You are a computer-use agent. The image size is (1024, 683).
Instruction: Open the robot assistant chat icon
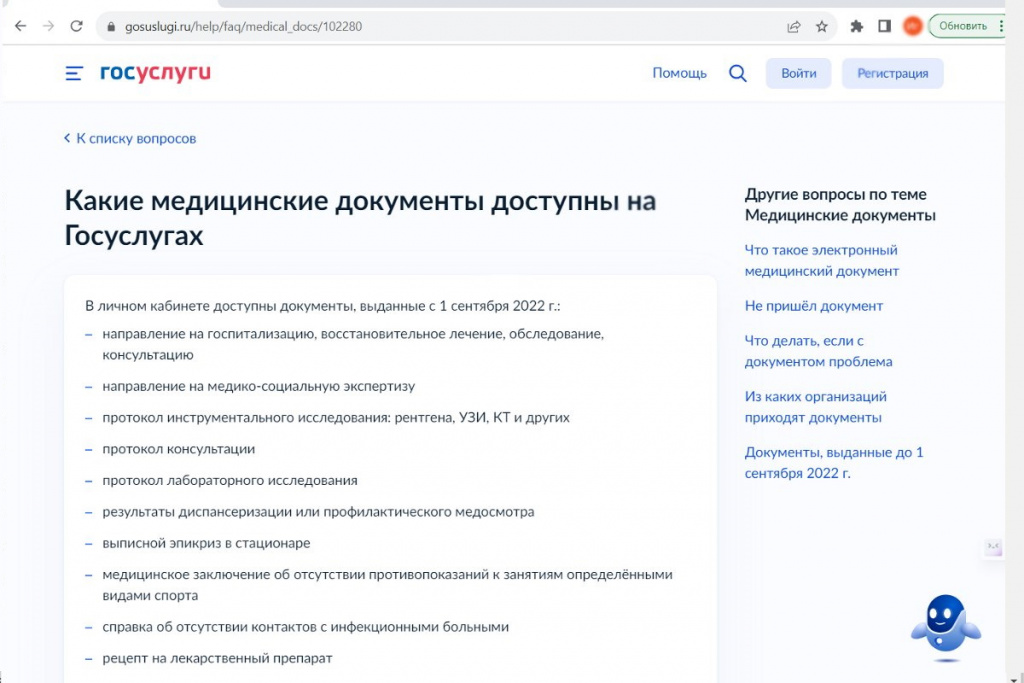click(946, 626)
